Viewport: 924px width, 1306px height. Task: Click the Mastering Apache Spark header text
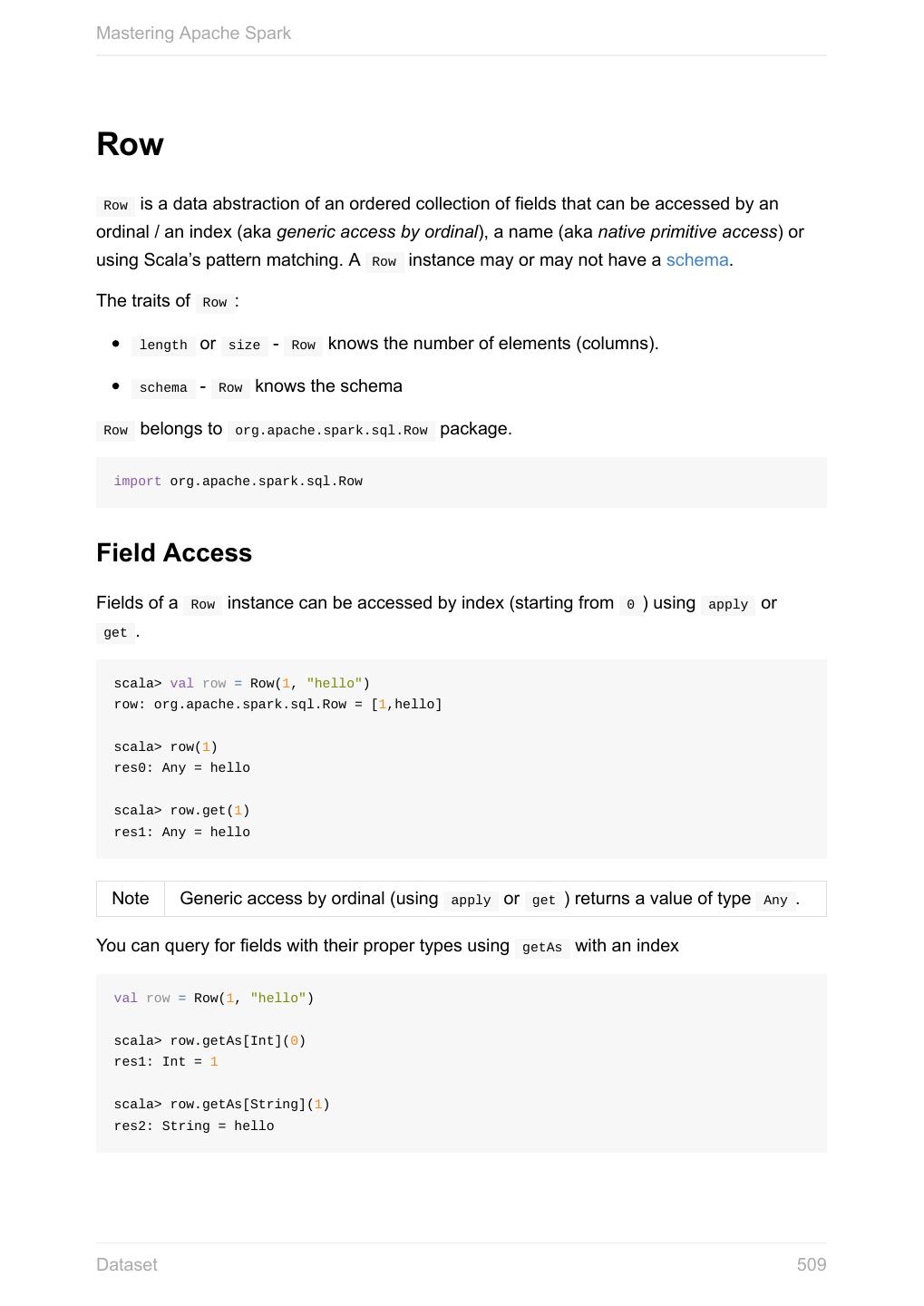coord(193,34)
